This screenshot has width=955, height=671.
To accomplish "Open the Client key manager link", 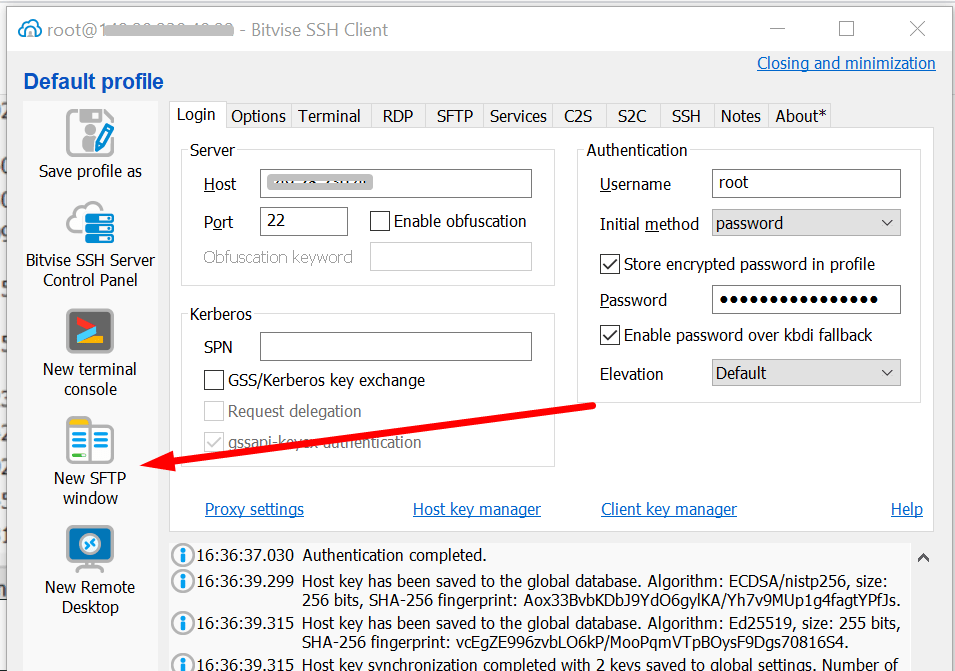I will (669, 509).
